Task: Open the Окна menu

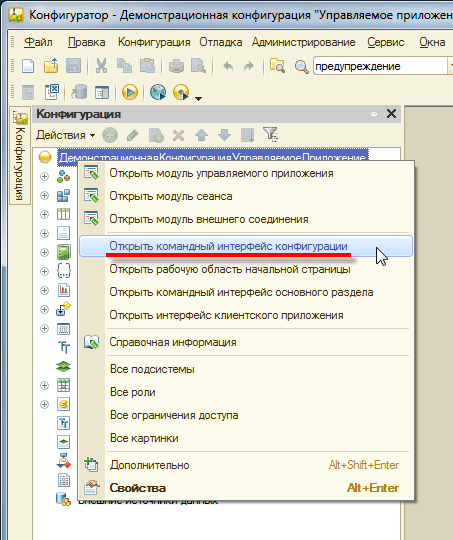Action: click(x=432, y=42)
